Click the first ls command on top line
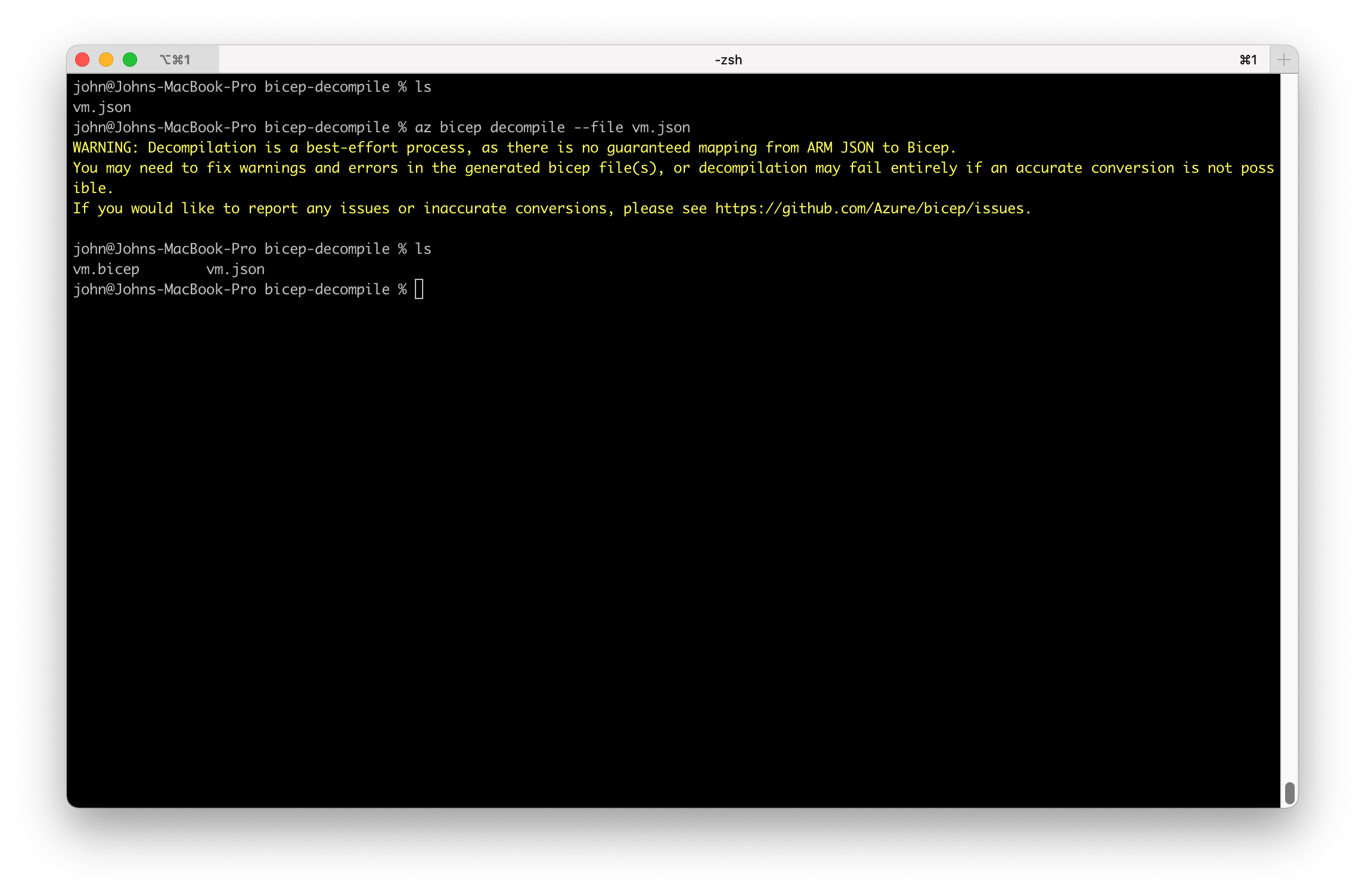This screenshot has width=1365, height=896. (x=423, y=87)
